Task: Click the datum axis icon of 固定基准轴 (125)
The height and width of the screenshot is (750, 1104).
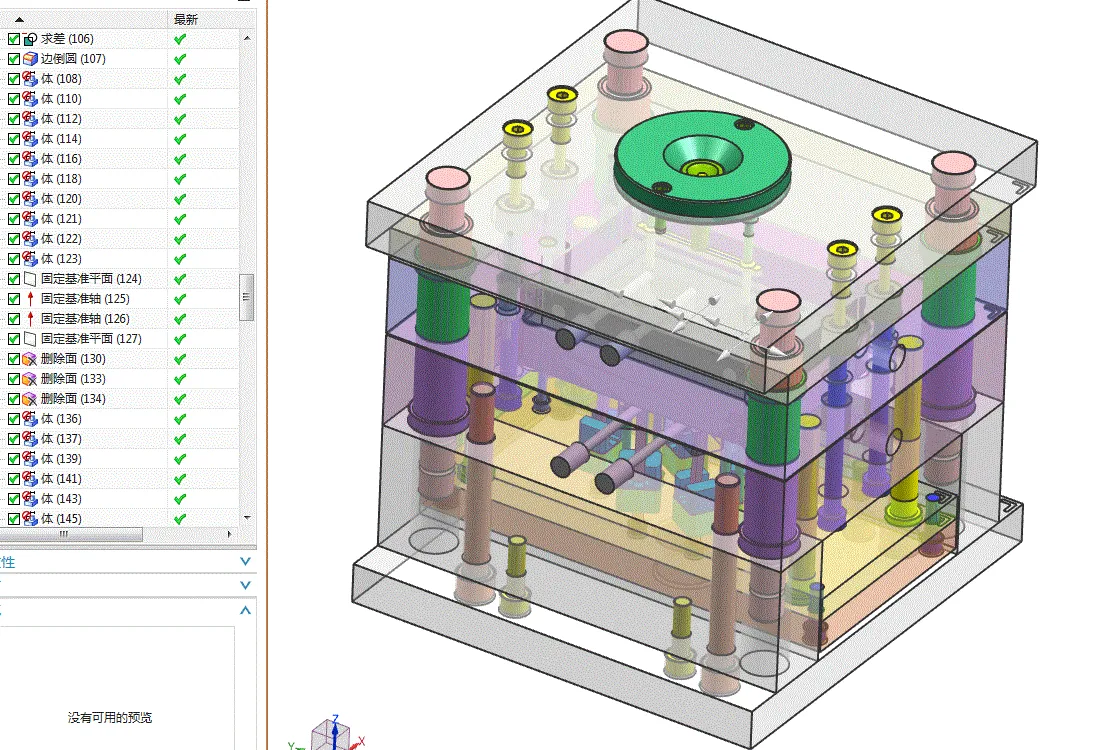Action: click(x=30, y=299)
